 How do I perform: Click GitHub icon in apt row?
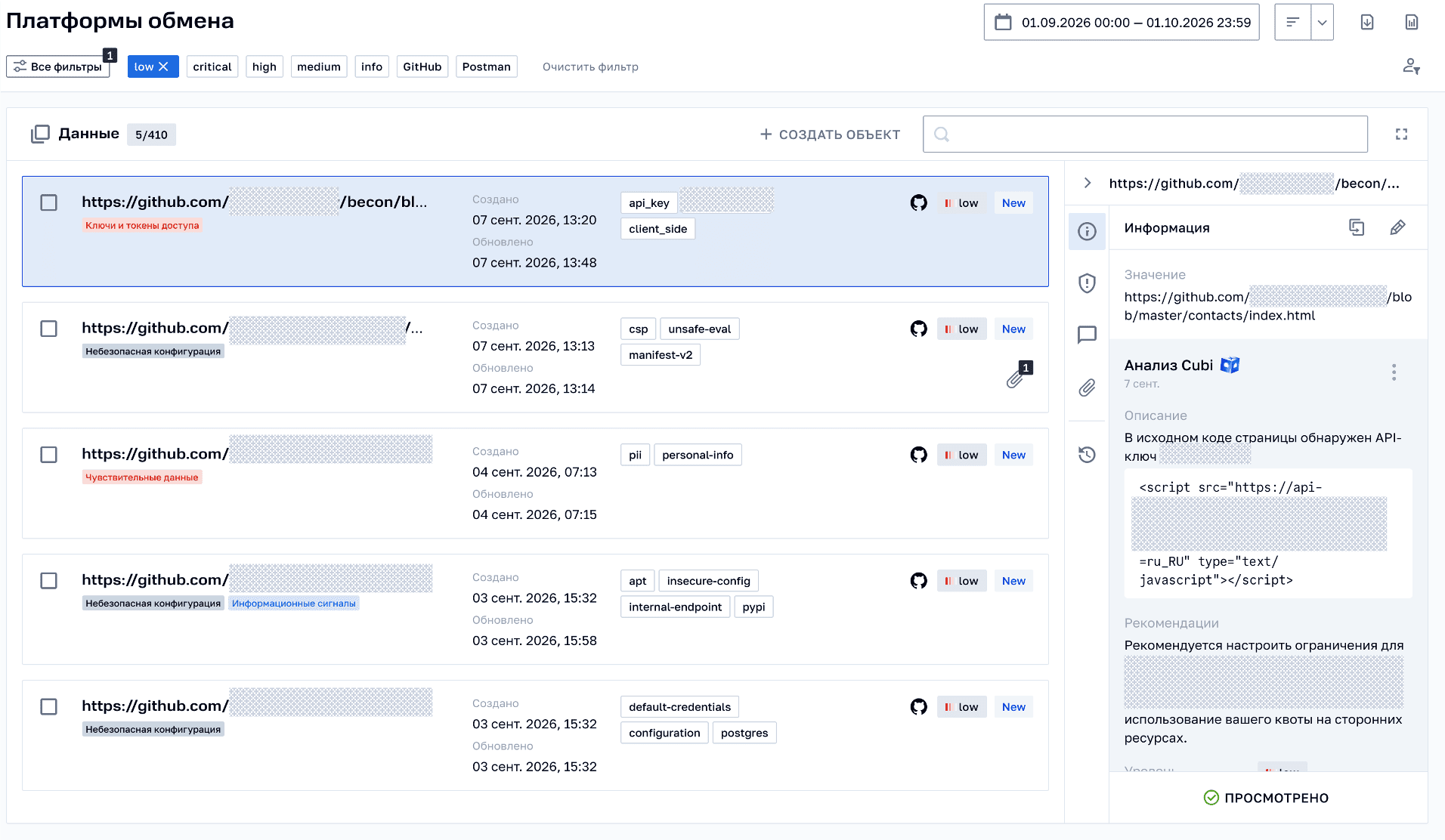[x=918, y=581]
